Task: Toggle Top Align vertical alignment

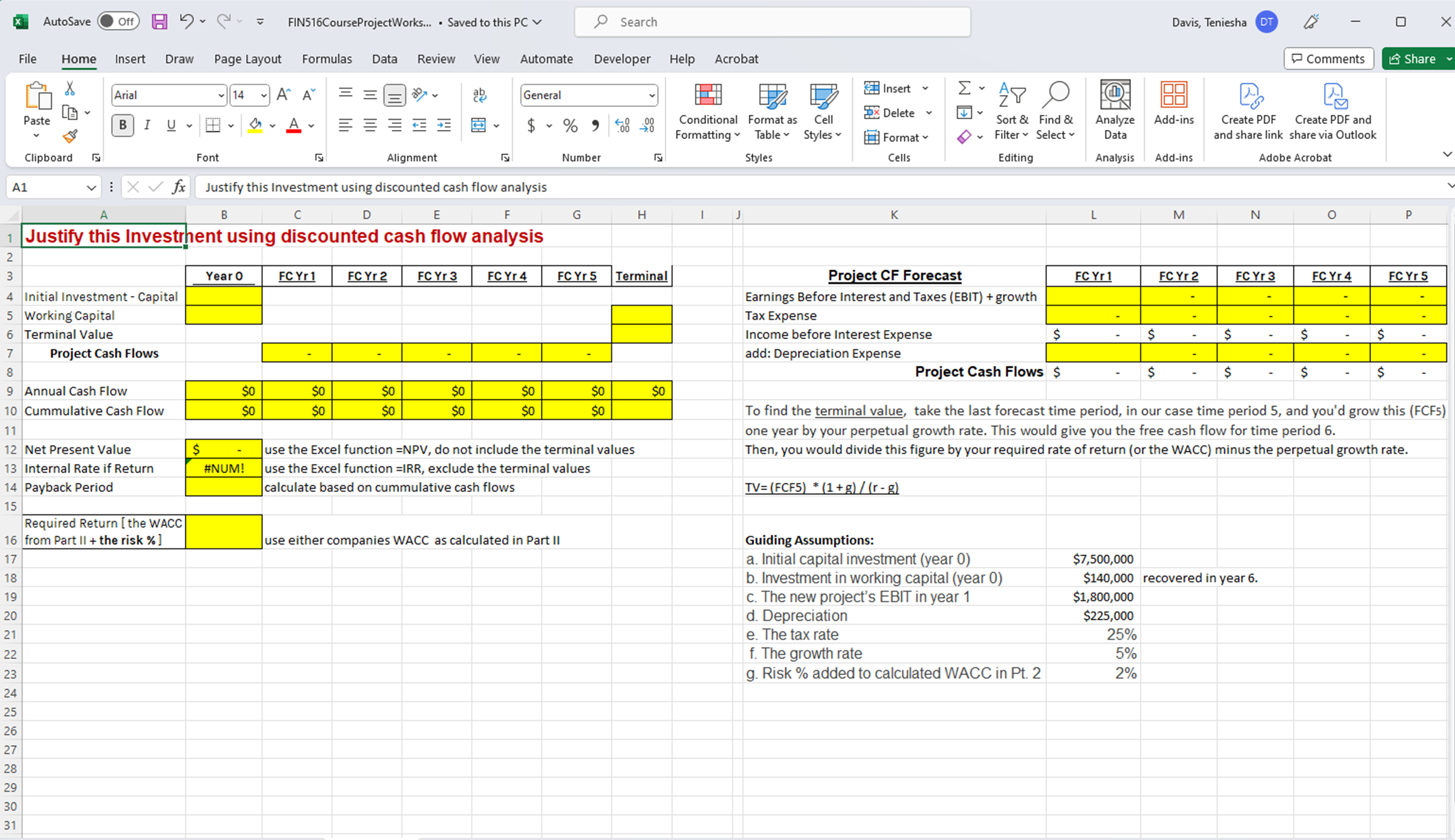Action: (345, 94)
